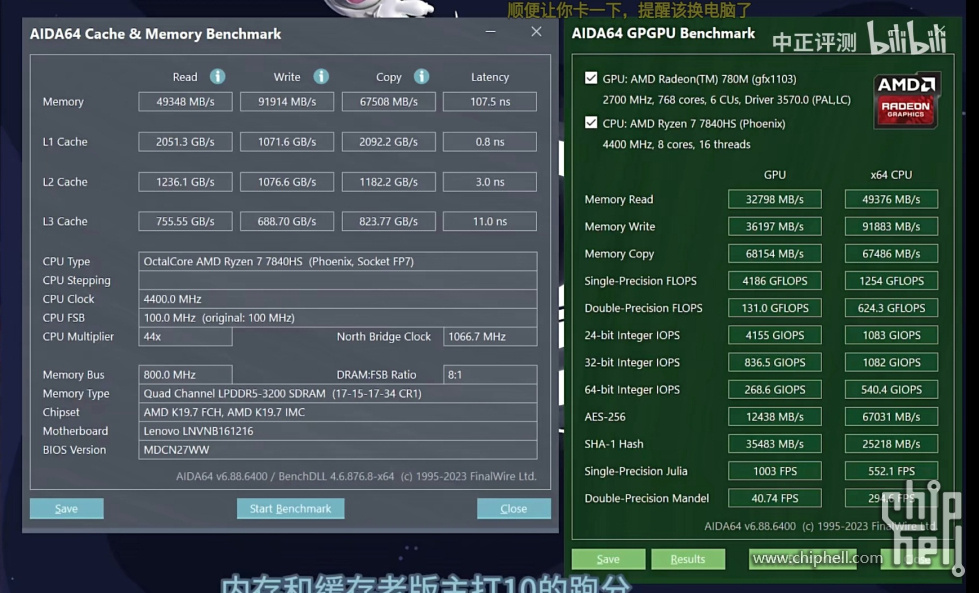Click the CPU Clock field 4400.0 MHz
Screen dimensions: 979x593
click(338, 299)
